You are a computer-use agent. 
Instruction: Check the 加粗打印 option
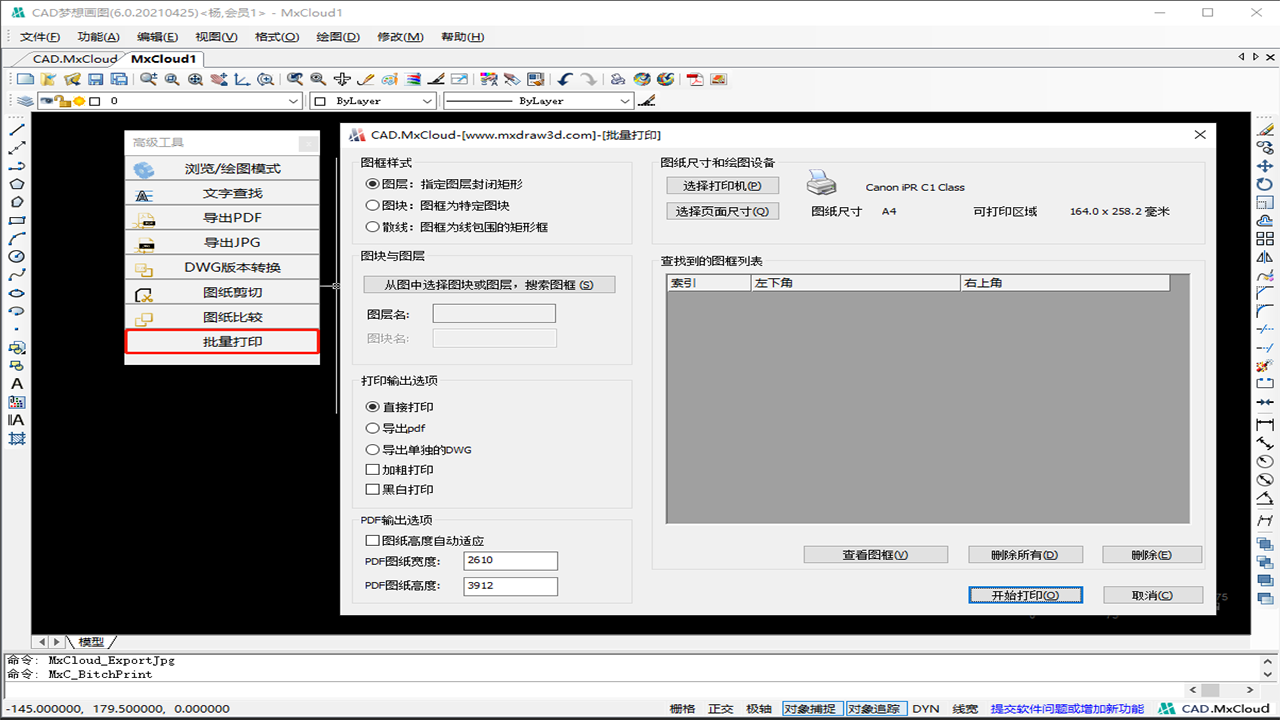pos(373,469)
